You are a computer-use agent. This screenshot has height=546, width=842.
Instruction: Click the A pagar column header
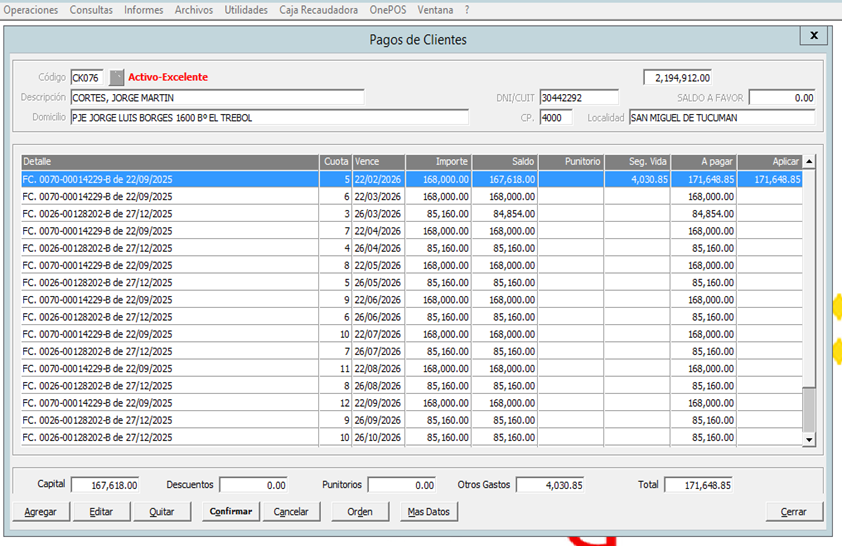click(704, 162)
